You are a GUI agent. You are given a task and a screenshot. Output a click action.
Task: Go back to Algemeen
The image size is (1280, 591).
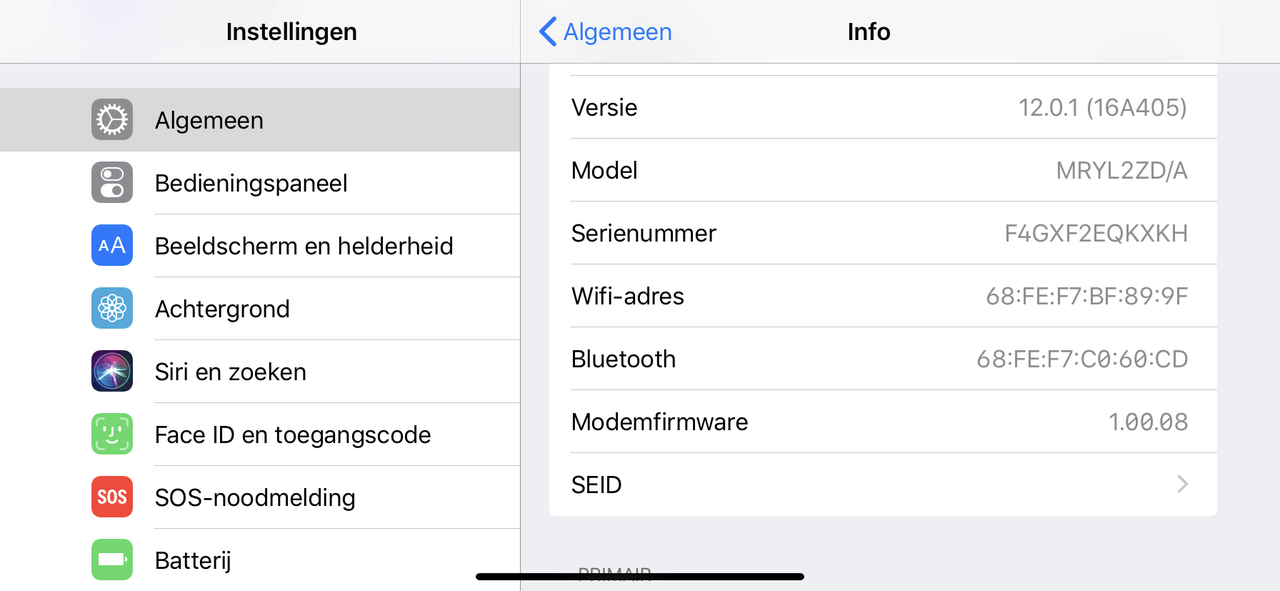point(605,32)
